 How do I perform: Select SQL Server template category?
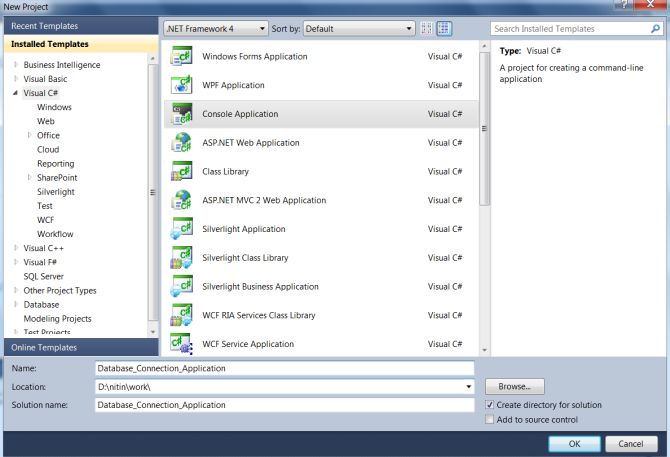(44, 276)
